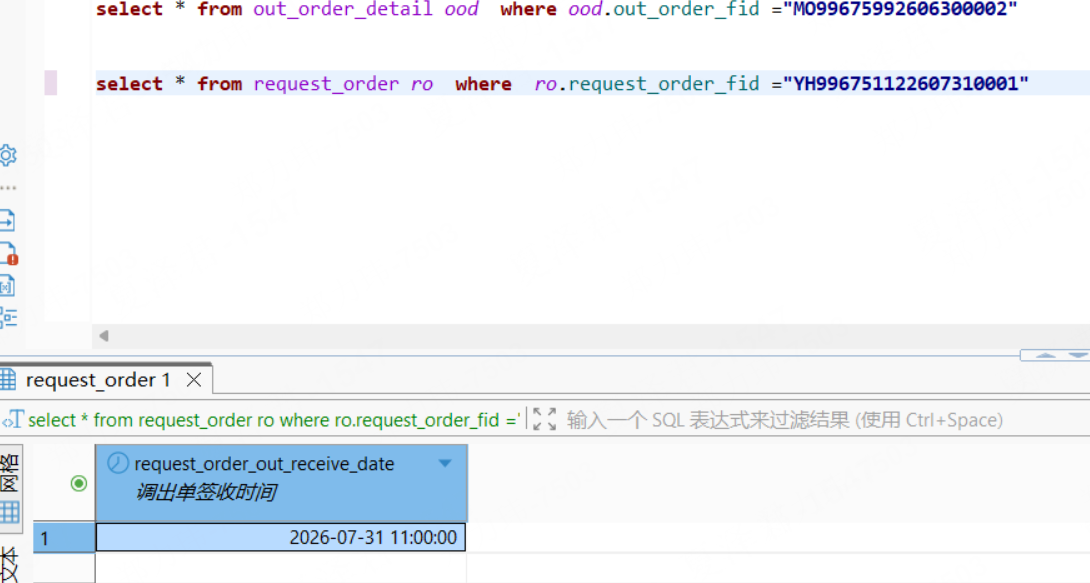The height and width of the screenshot is (583, 1090).
Task: Click the maximize results panel up arrow
Action: 1045,355
